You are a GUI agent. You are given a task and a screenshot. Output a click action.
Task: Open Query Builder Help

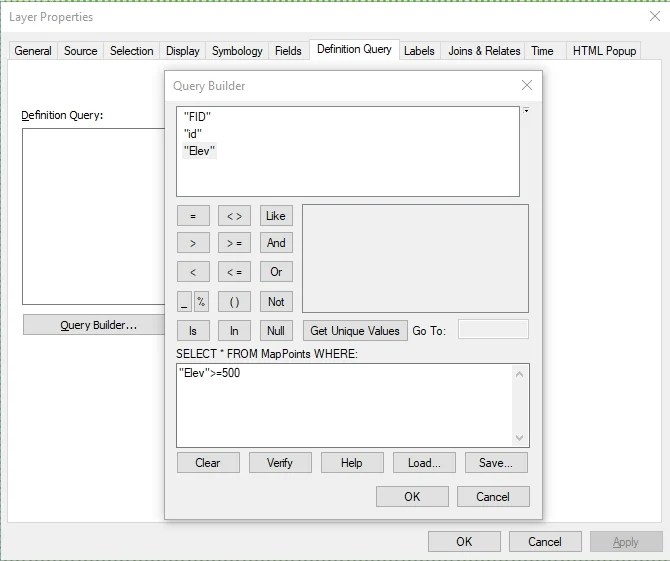pyautogui.click(x=352, y=463)
